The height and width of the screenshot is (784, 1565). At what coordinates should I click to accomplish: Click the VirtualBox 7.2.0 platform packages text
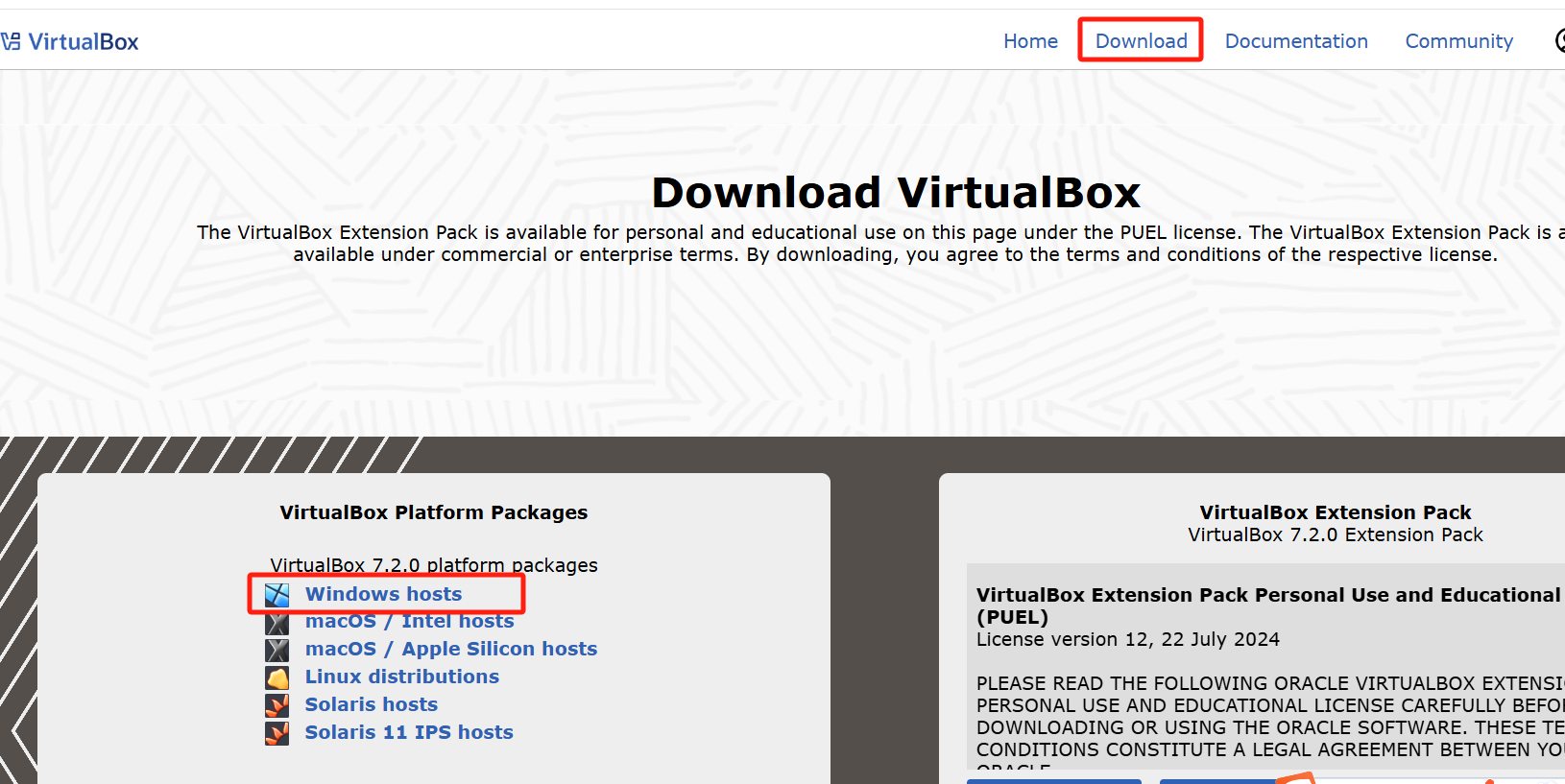(434, 565)
